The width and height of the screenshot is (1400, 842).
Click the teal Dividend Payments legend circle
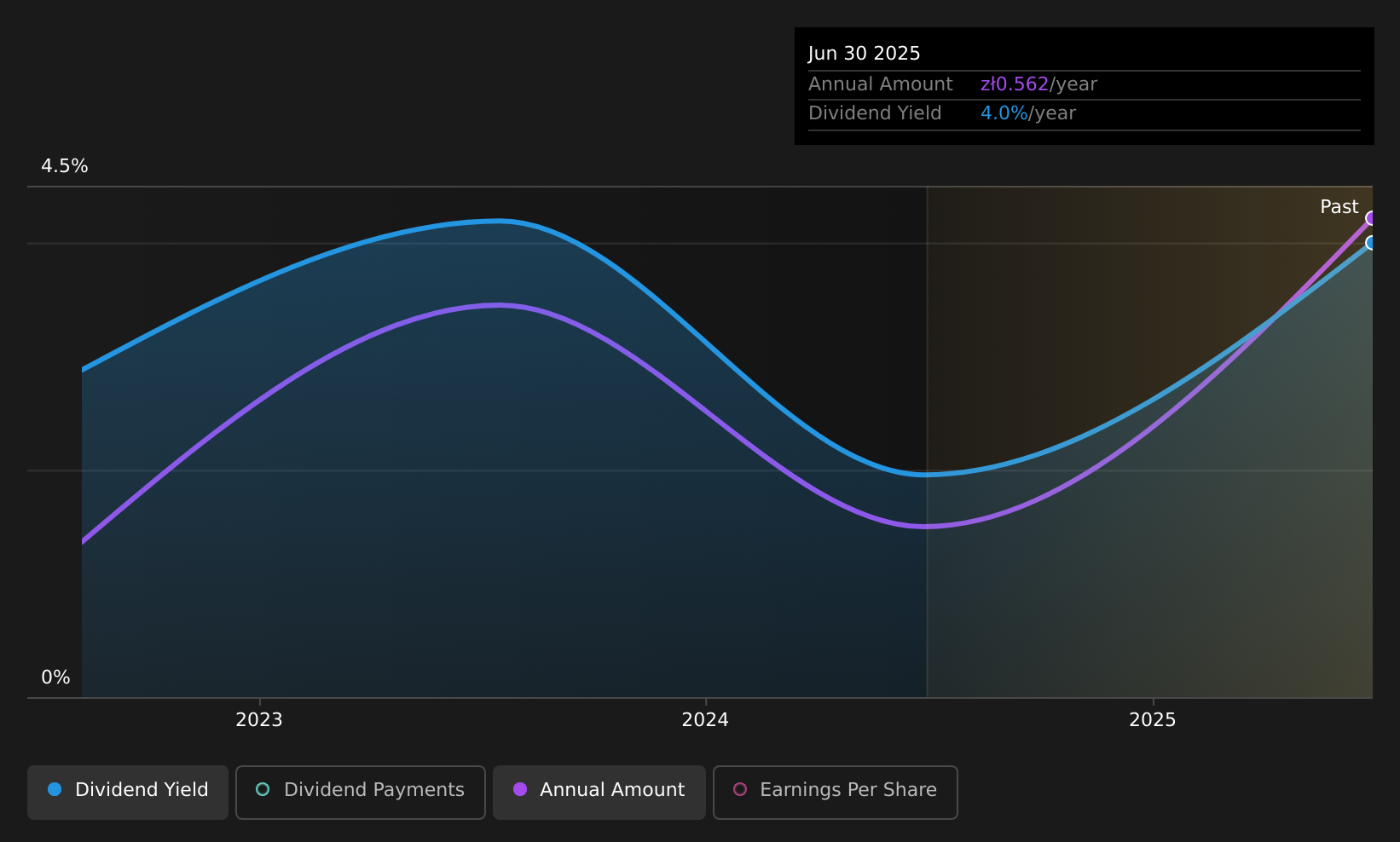[x=263, y=789]
